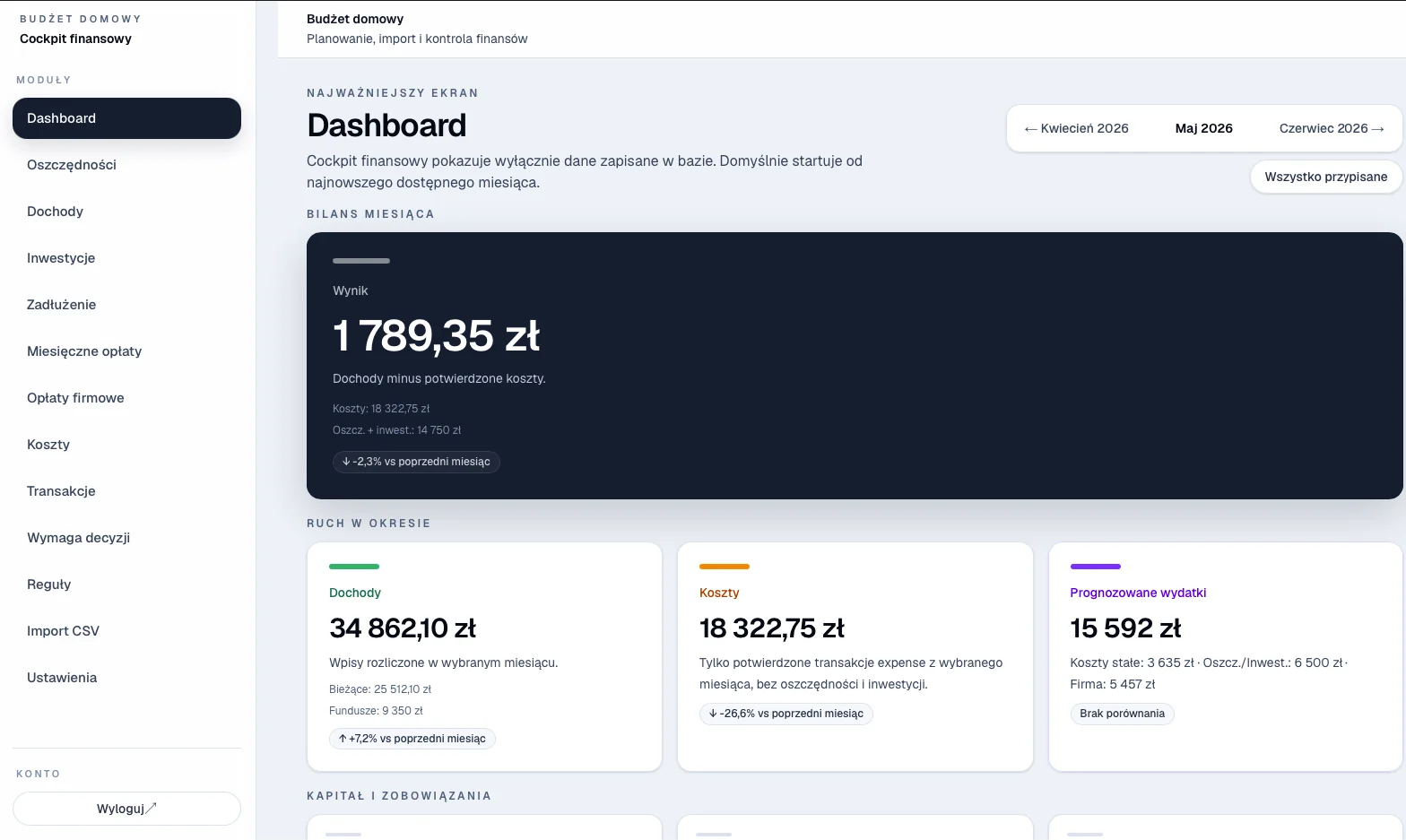Image resolution: width=1406 pixels, height=840 pixels.
Task: Click the 18 322,75 zł costs value
Action: click(x=772, y=628)
